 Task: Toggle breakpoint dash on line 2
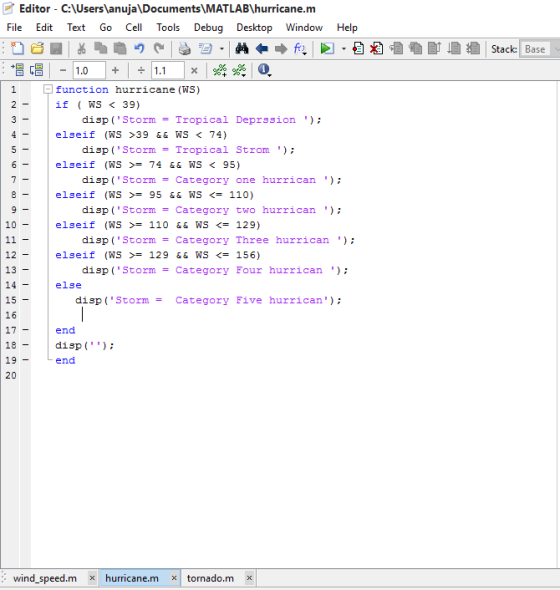tap(25, 104)
